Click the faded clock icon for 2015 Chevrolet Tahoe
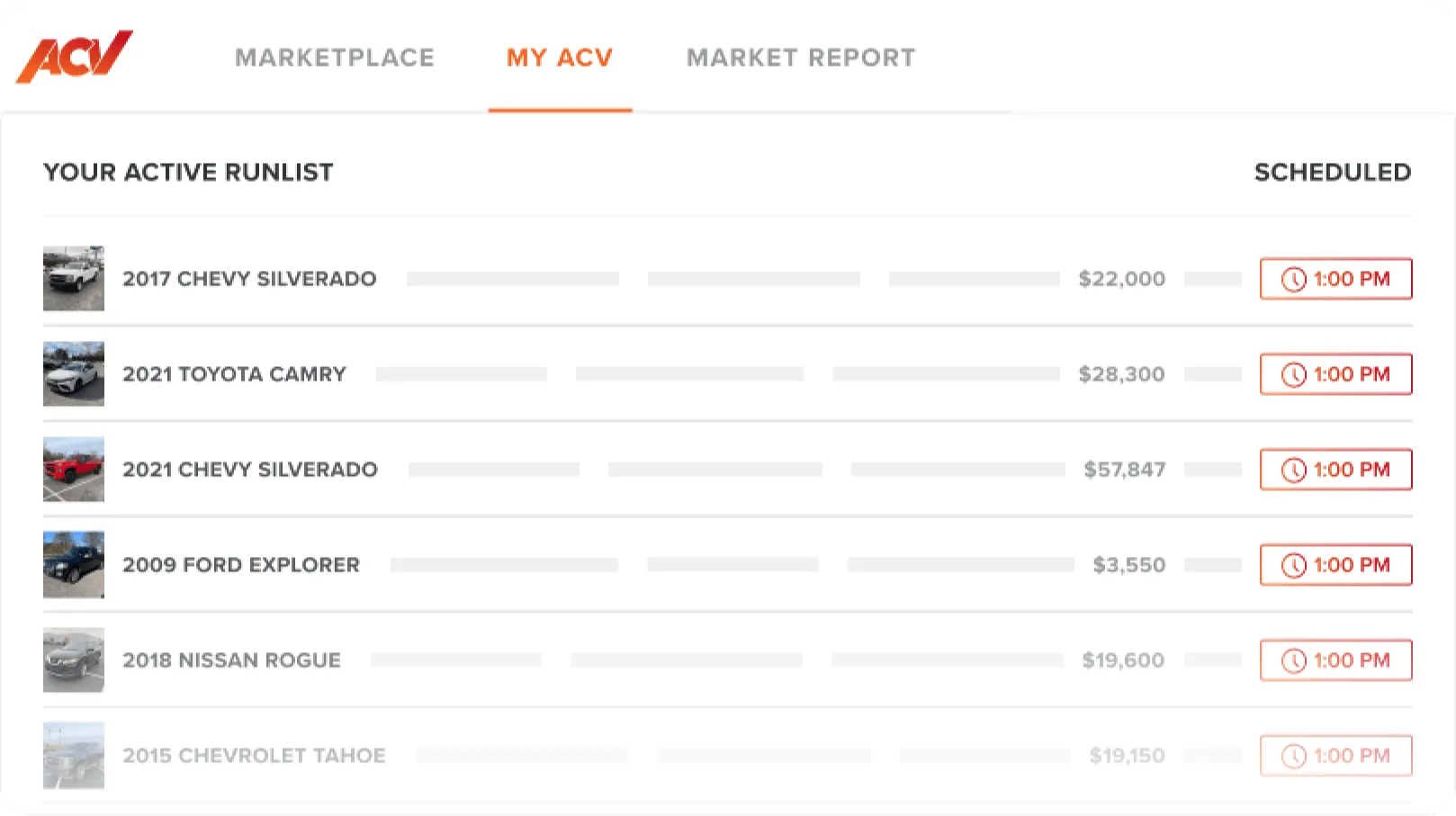Viewport: 1456px width, 816px height. pos(1293,756)
